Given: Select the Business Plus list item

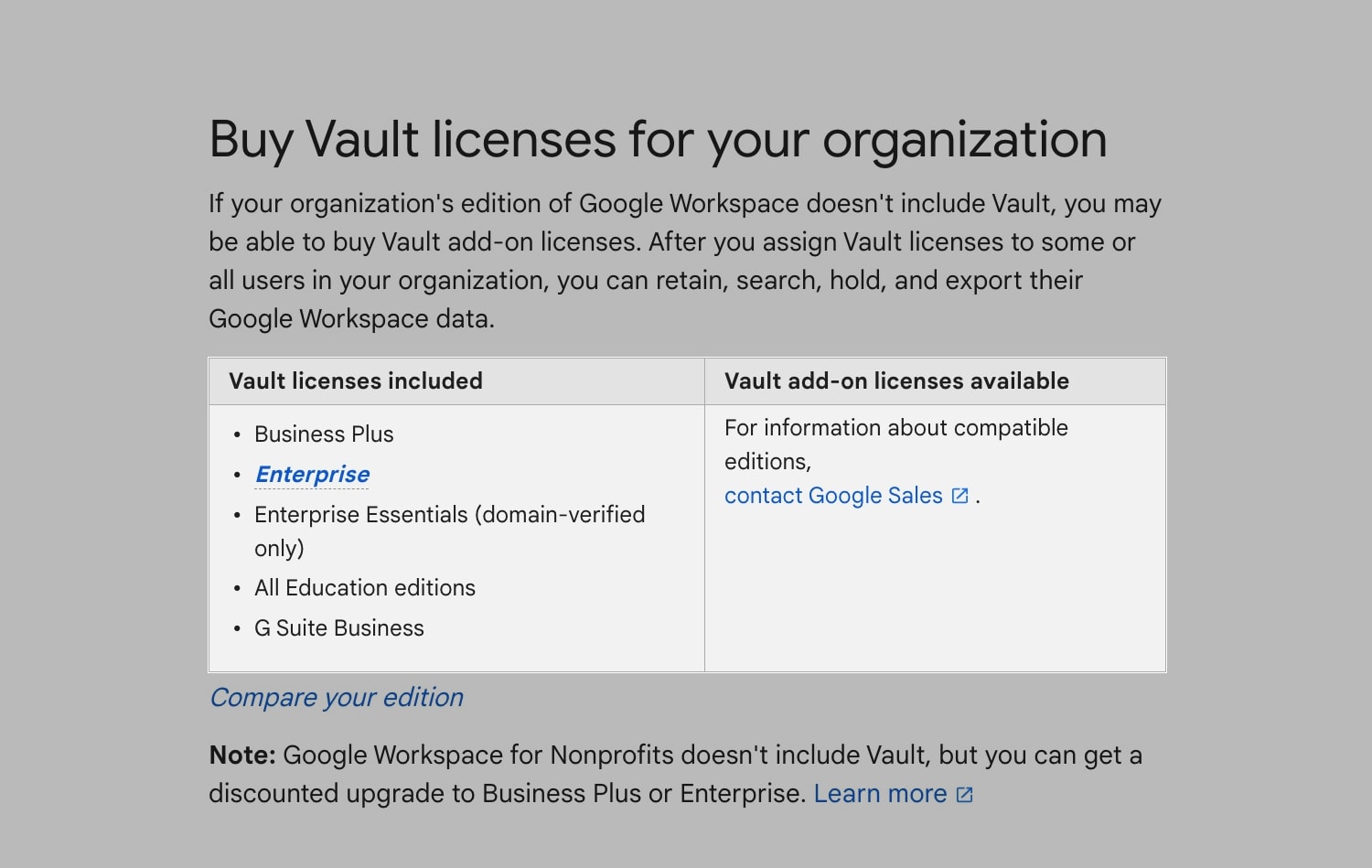Looking at the screenshot, I should click(323, 434).
